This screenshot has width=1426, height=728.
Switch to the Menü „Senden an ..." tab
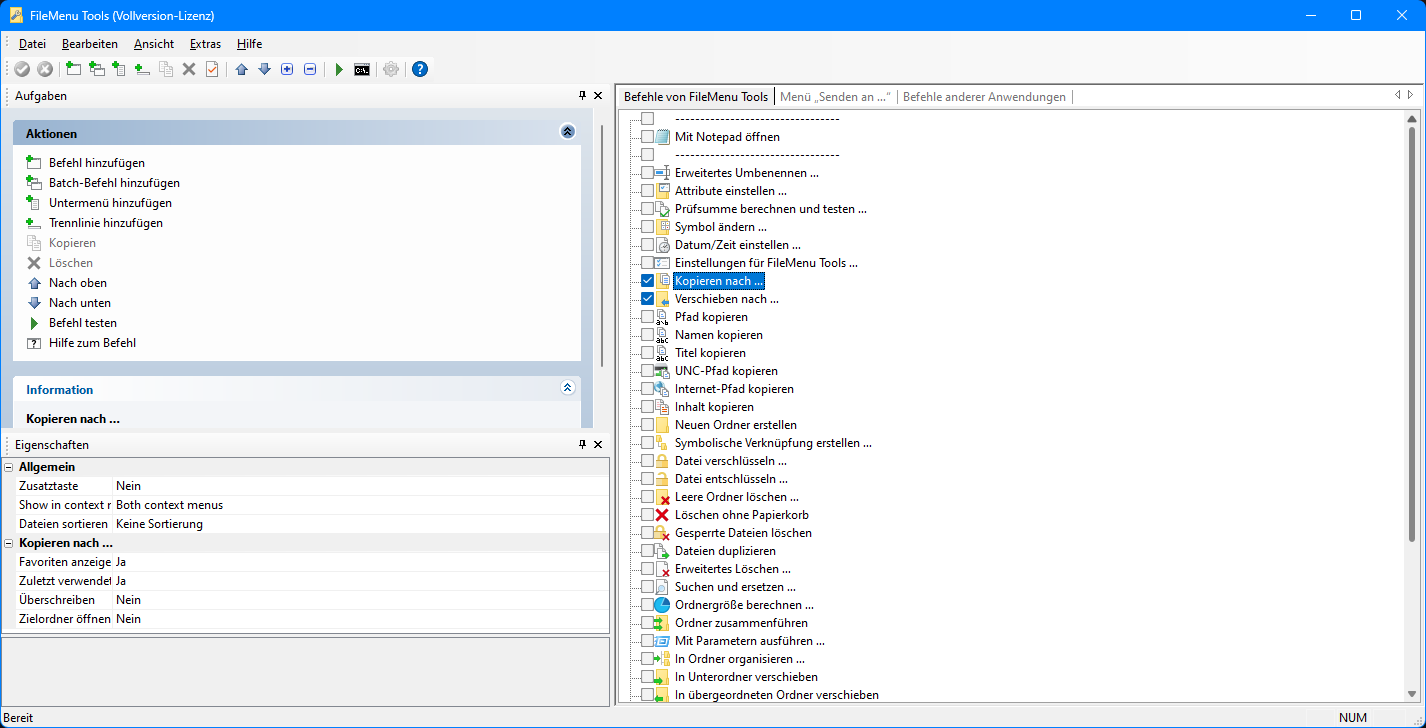[x=835, y=97]
